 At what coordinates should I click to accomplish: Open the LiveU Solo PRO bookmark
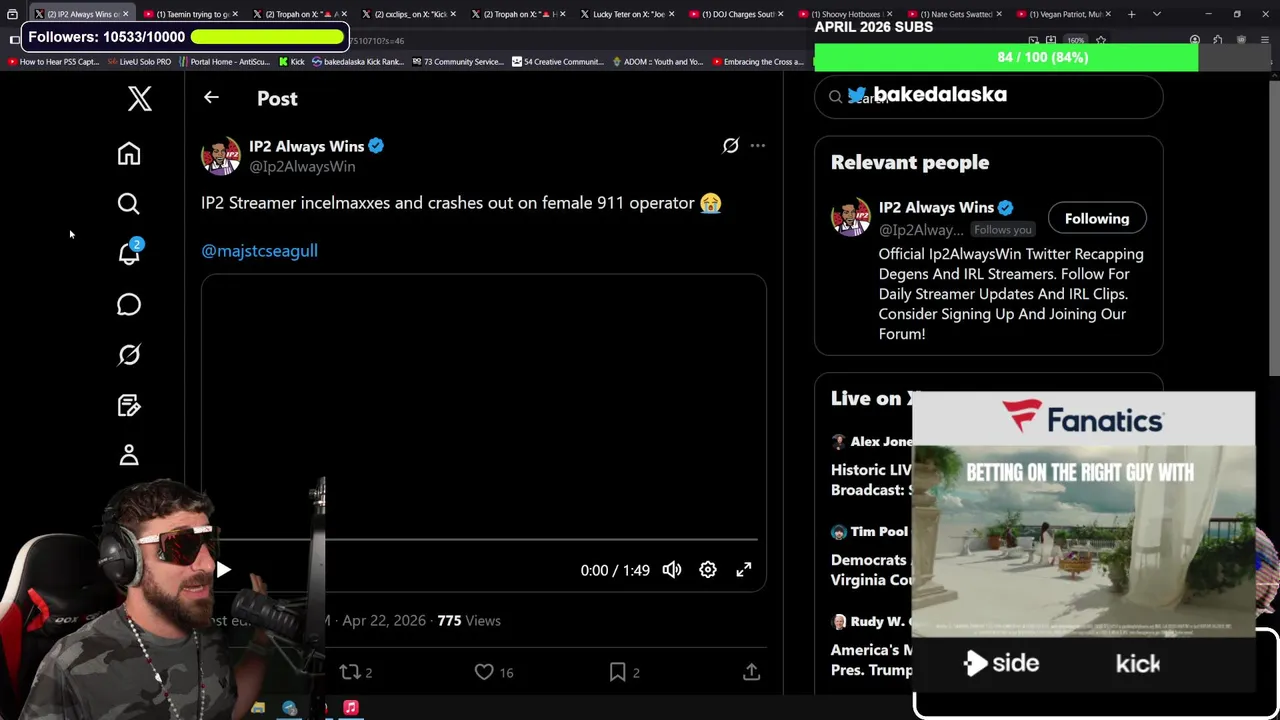(139, 62)
